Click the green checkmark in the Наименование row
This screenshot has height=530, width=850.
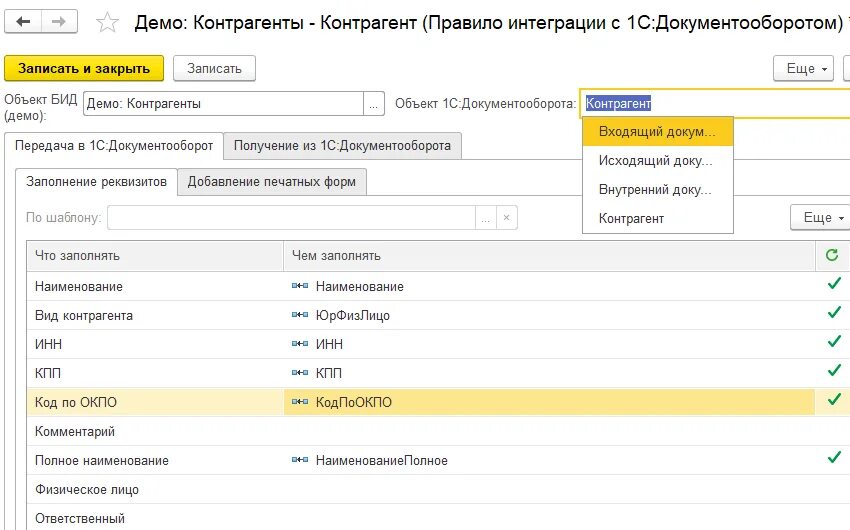click(x=834, y=283)
